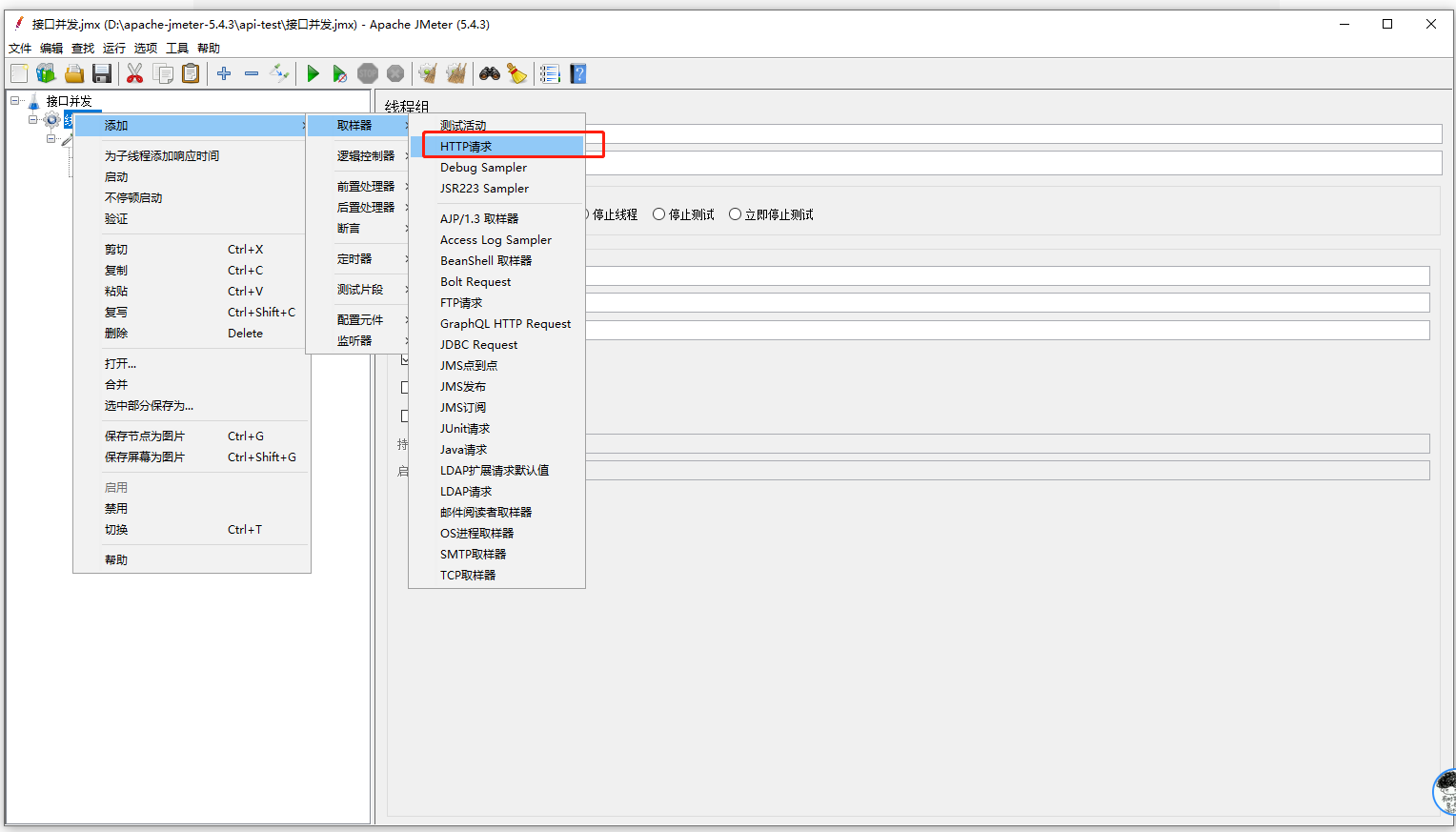Open Help with the question-mark icon
Image resolution: width=1456 pixels, height=832 pixels.
click(x=577, y=73)
